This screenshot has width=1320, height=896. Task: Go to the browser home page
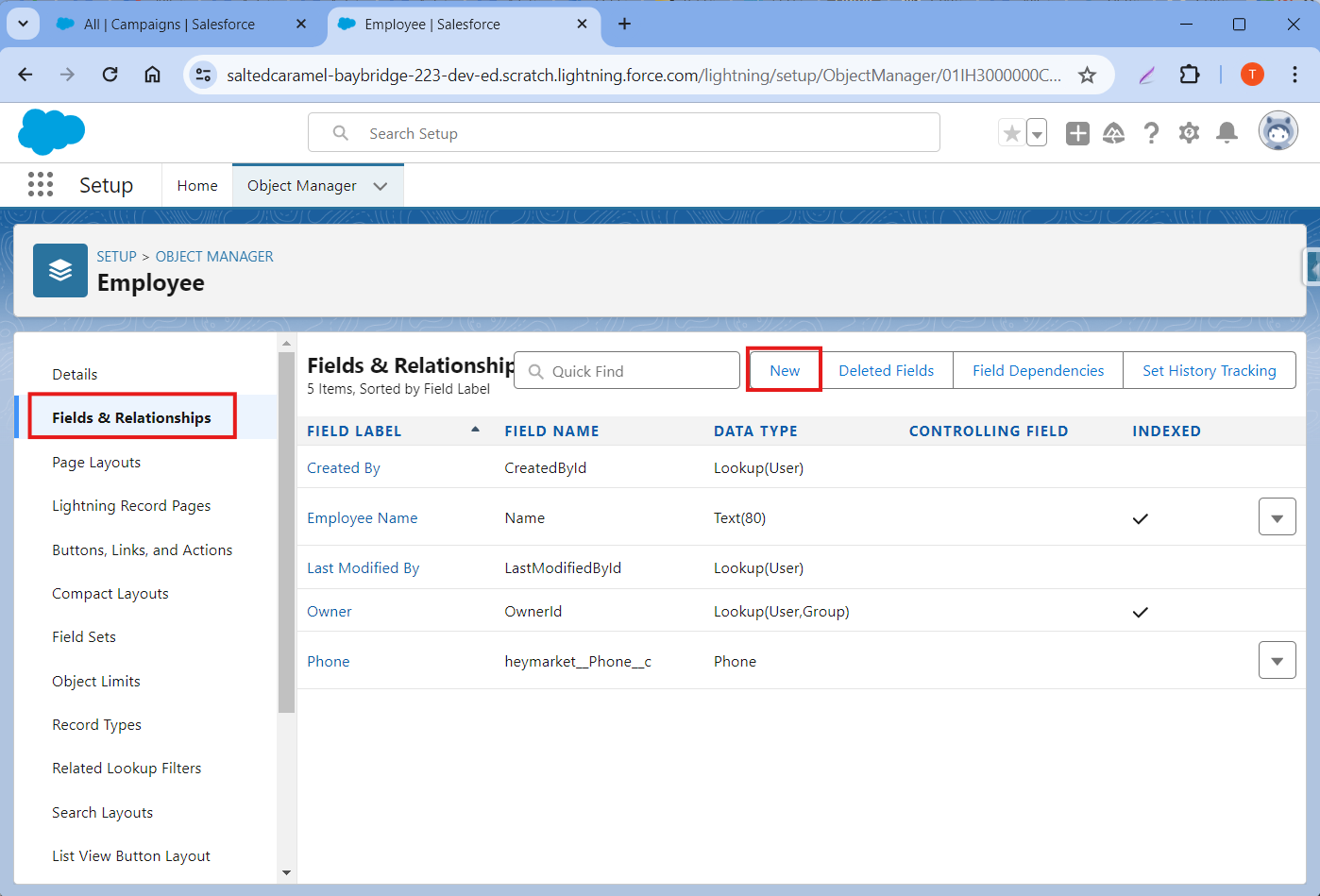point(152,75)
